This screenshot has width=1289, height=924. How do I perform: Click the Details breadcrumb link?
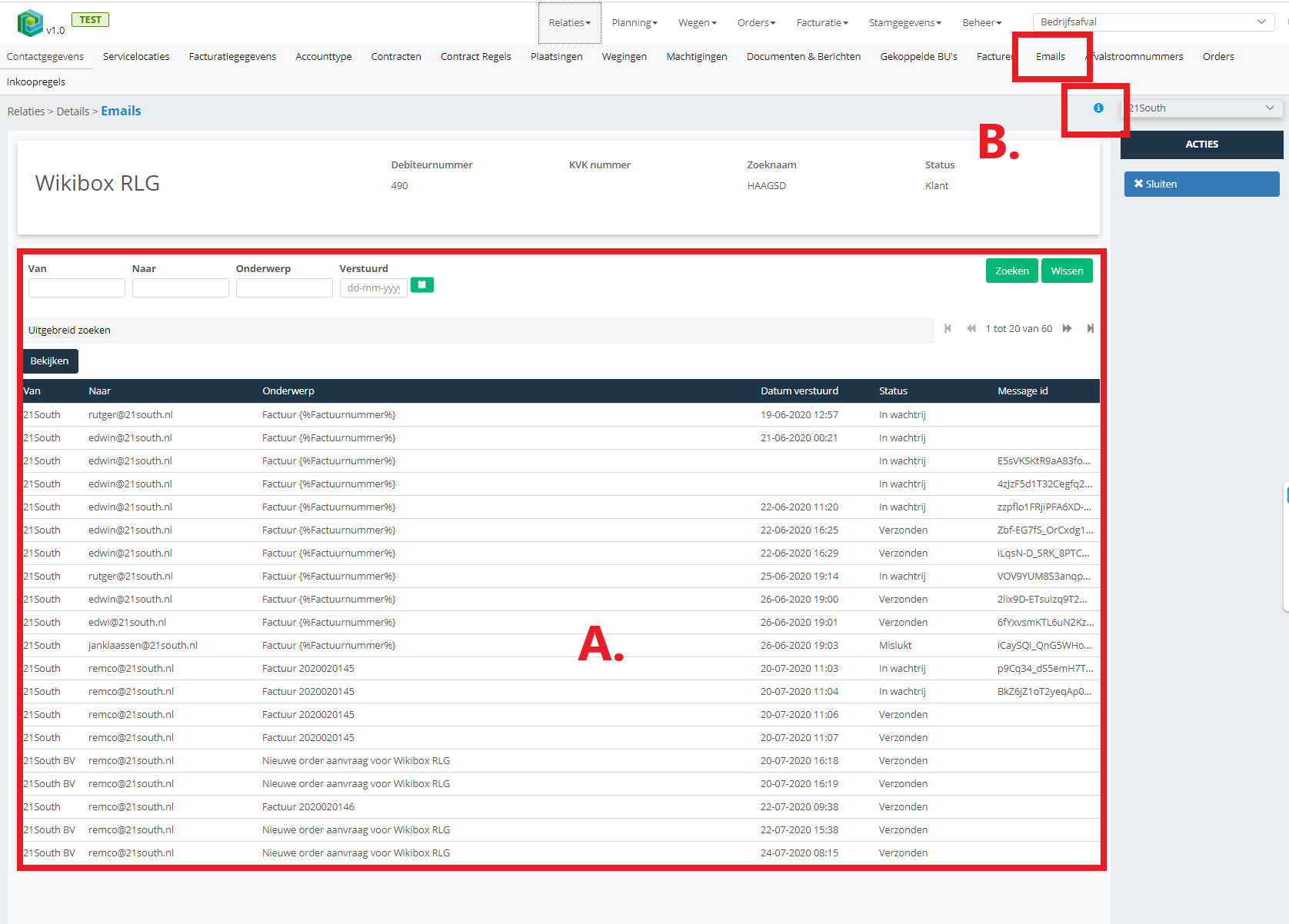pyautogui.click(x=73, y=111)
